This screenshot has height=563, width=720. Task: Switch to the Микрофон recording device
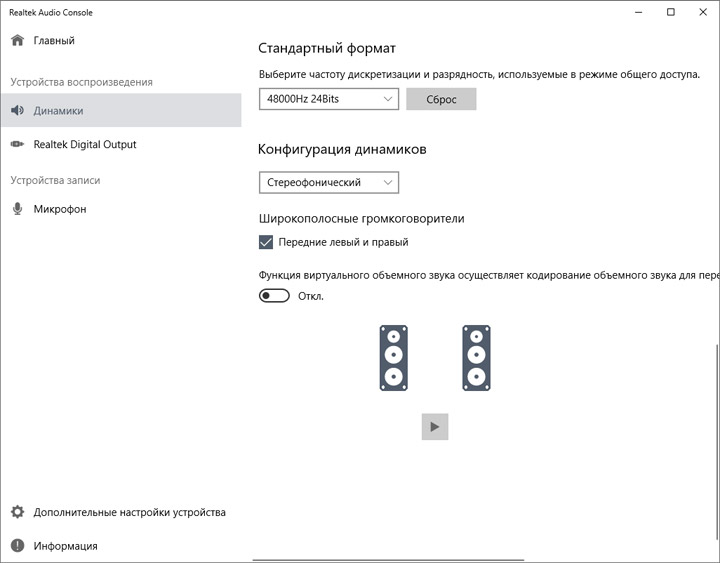(x=59, y=210)
